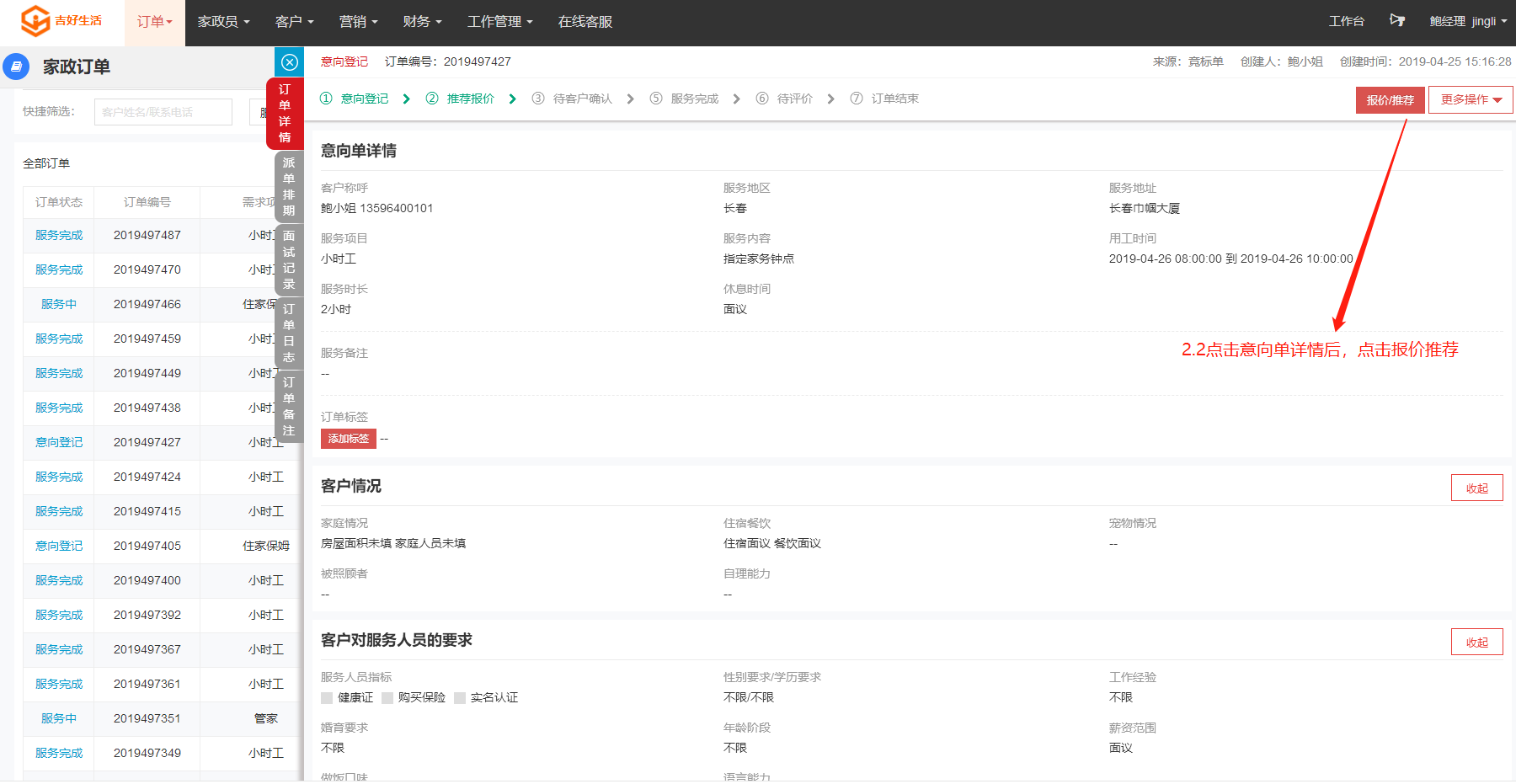This screenshot has width=1516, height=784.
Task: Select the 派单排期 side tab
Action: (288, 186)
